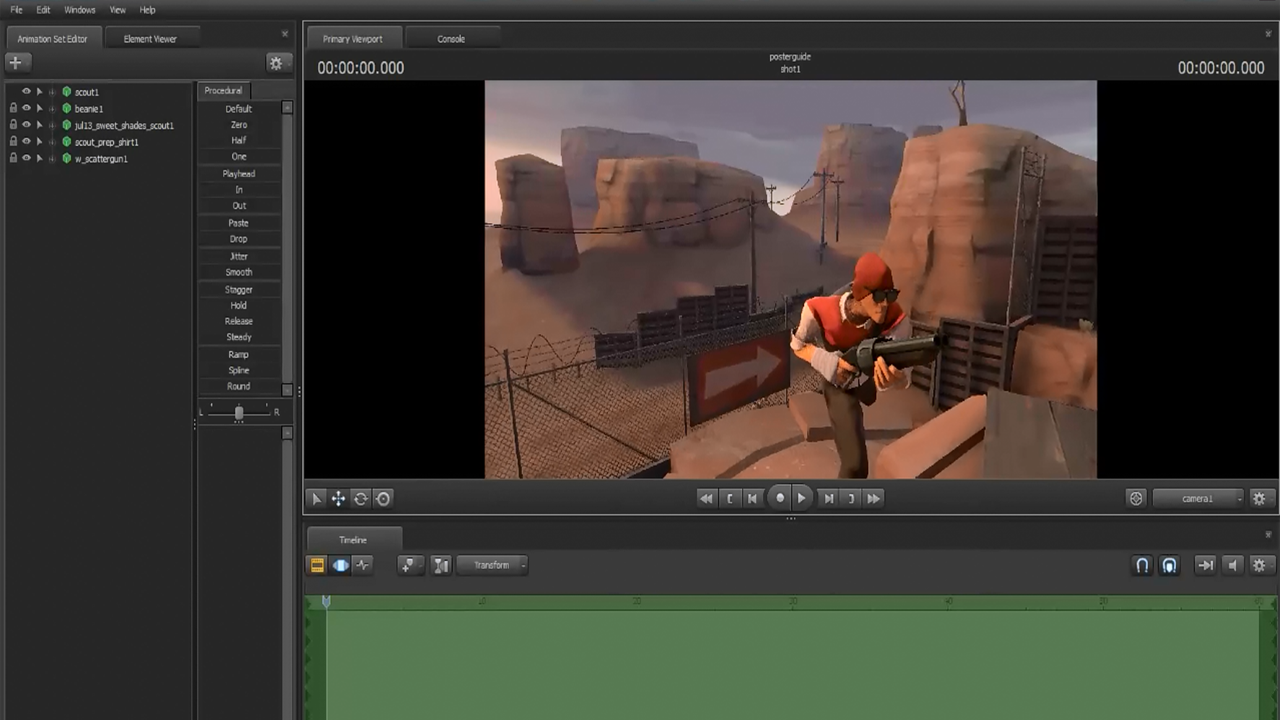Viewport: 1280px width, 720px height.
Task: Apply the Jitter preset
Action: click(x=239, y=256)
